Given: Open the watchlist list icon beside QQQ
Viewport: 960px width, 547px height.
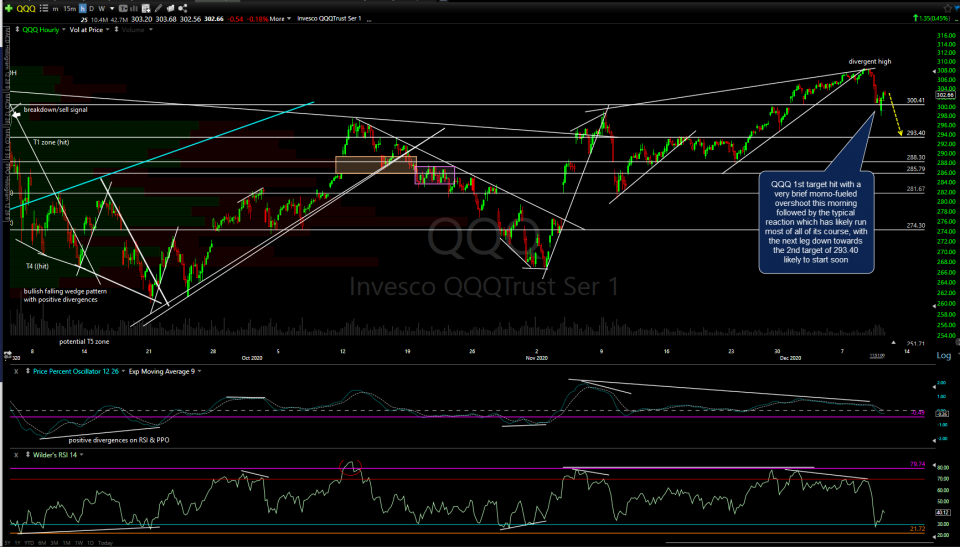Looking at the screenshot, I should pos(44,9).
